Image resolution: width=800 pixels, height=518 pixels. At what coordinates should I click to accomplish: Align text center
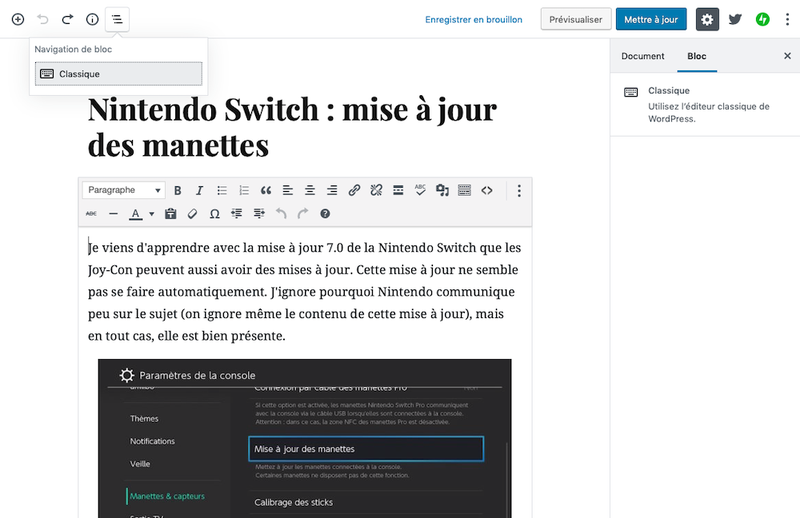(310, 190)
